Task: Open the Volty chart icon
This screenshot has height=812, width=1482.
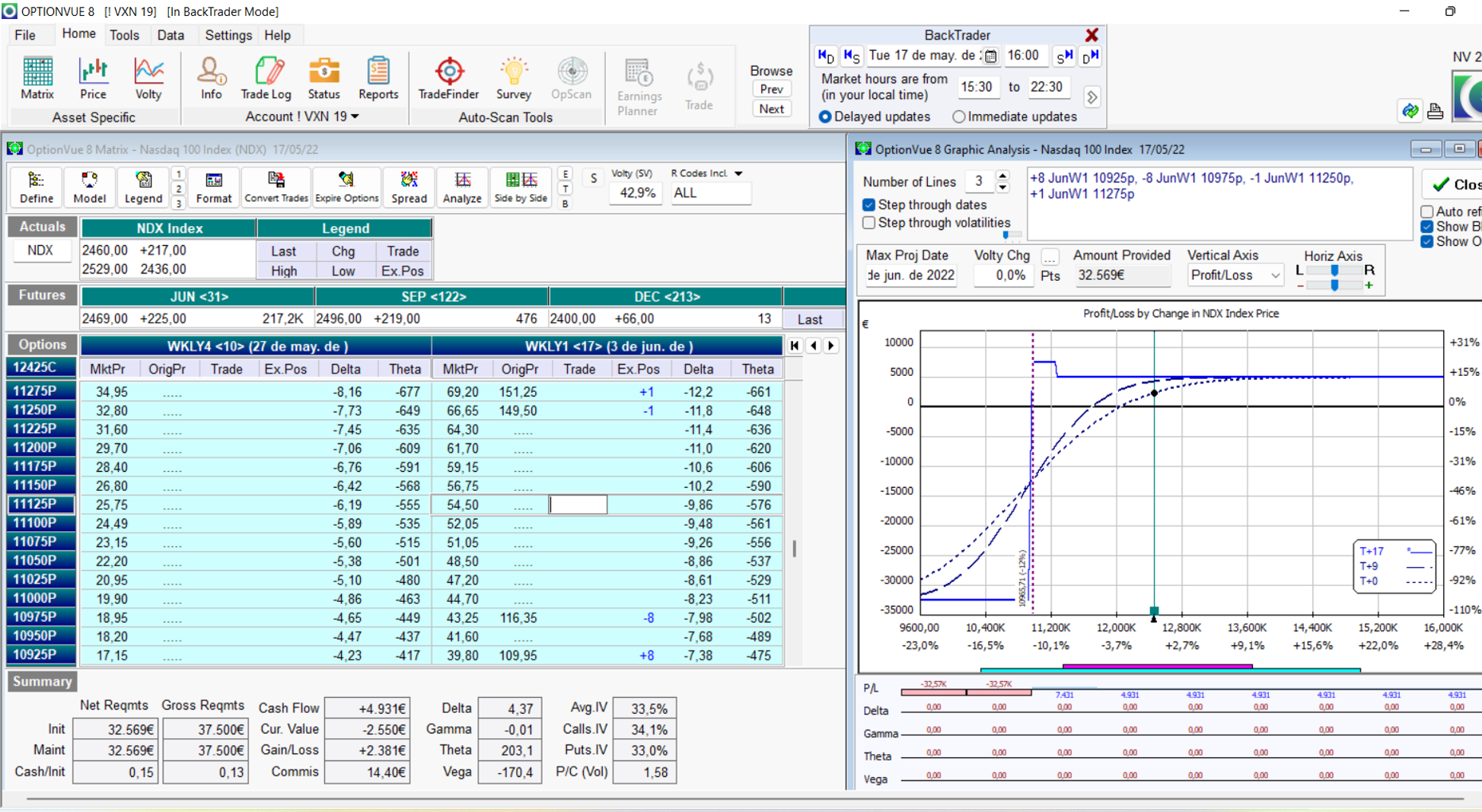Action: (x=148, y=78)
